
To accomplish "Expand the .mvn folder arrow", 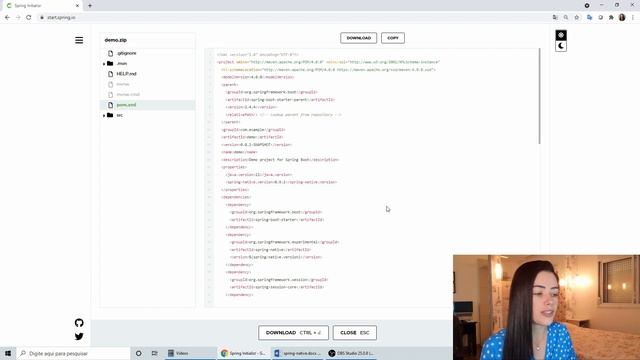I will [x=104, y=64].
